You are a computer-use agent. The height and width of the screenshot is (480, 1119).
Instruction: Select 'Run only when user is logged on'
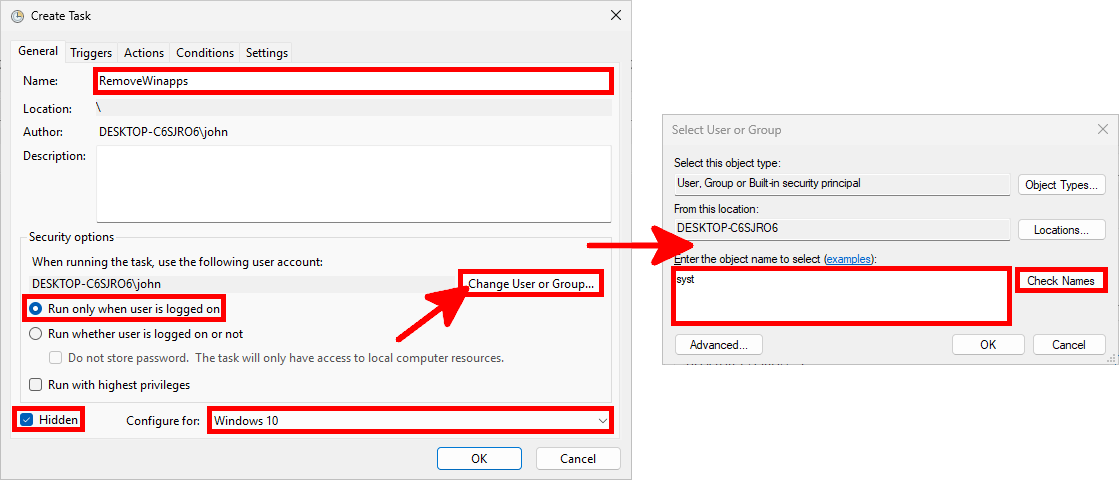click(36, 309)
